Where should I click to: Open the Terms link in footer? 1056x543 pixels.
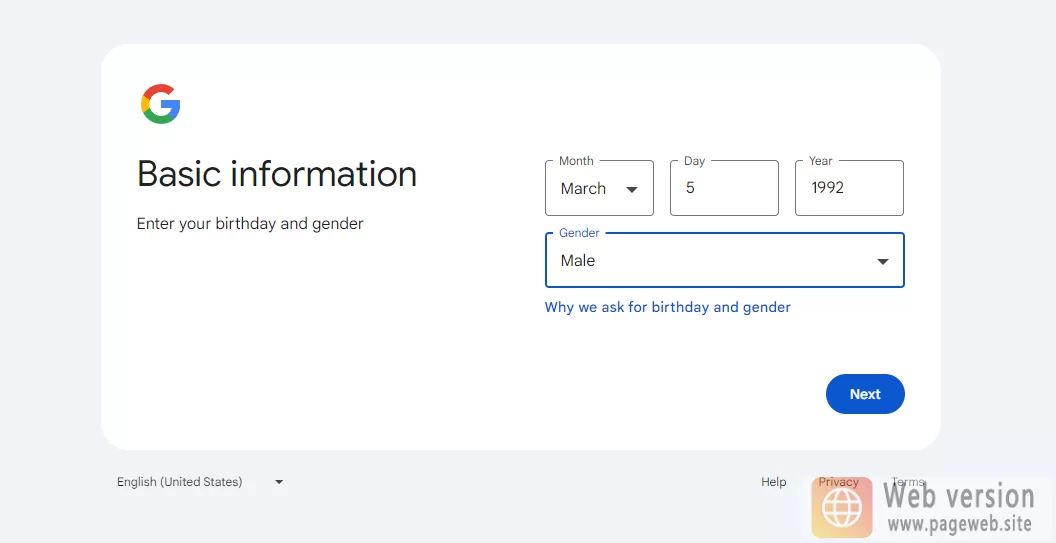click(907, 482)
